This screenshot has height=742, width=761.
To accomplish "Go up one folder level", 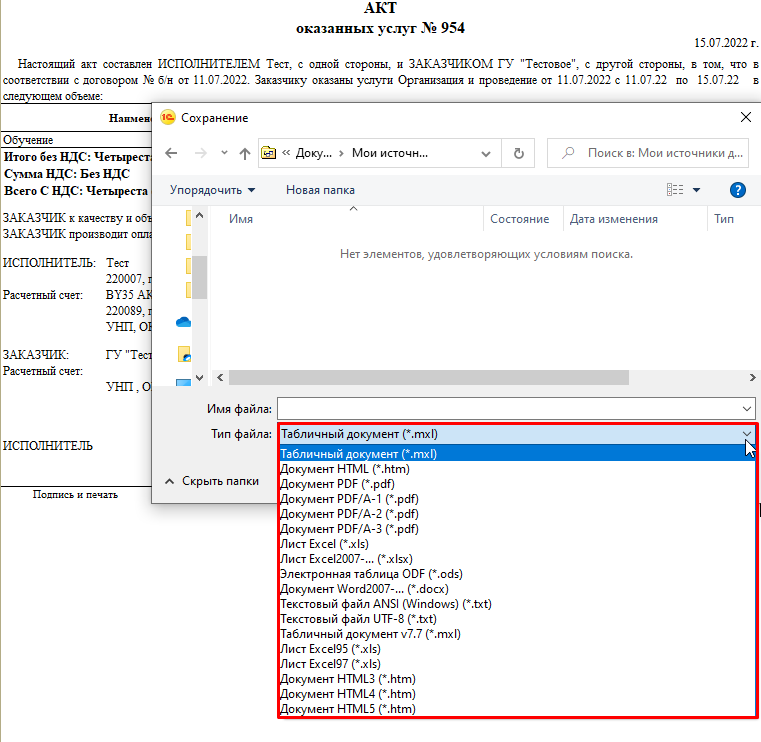I will pyautogui.click(x=245, y=153).
